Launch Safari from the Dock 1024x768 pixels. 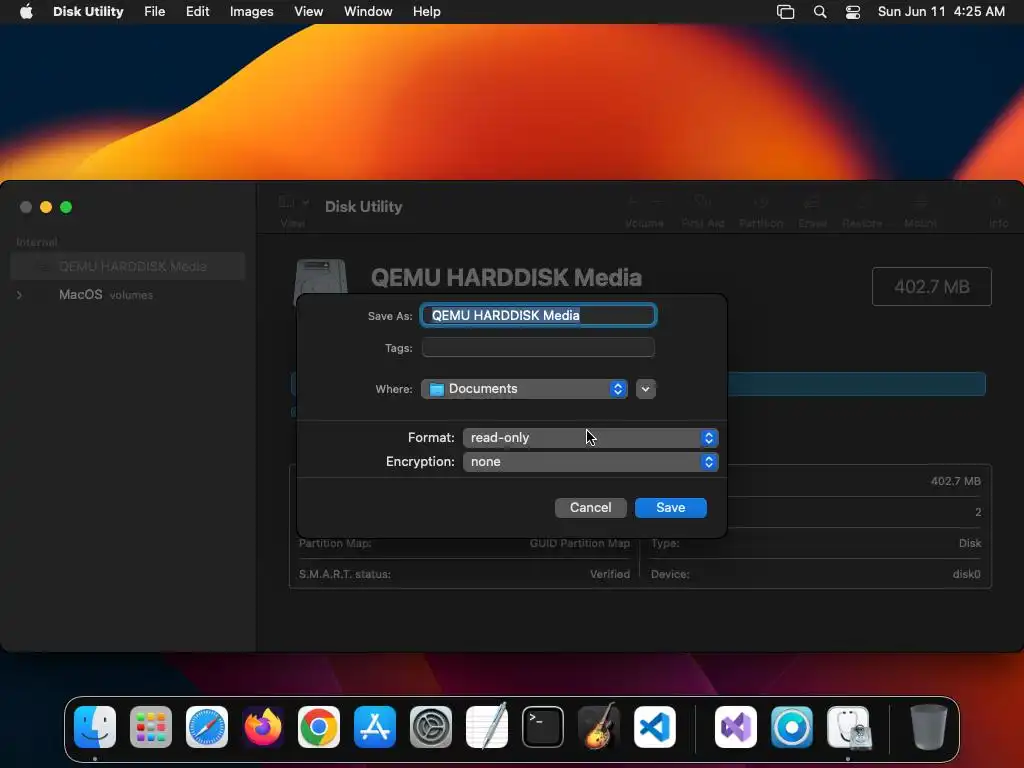(207, 727)
